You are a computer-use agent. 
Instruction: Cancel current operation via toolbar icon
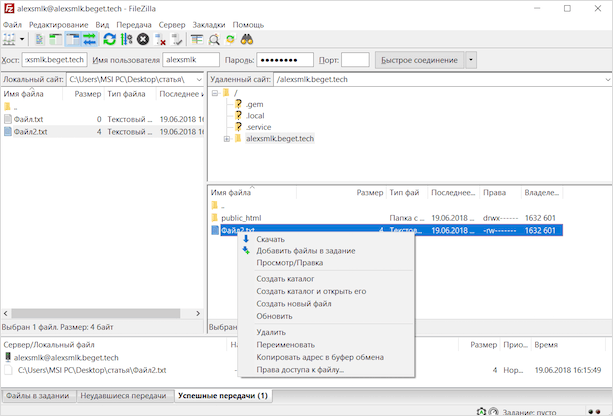point(143,40)
